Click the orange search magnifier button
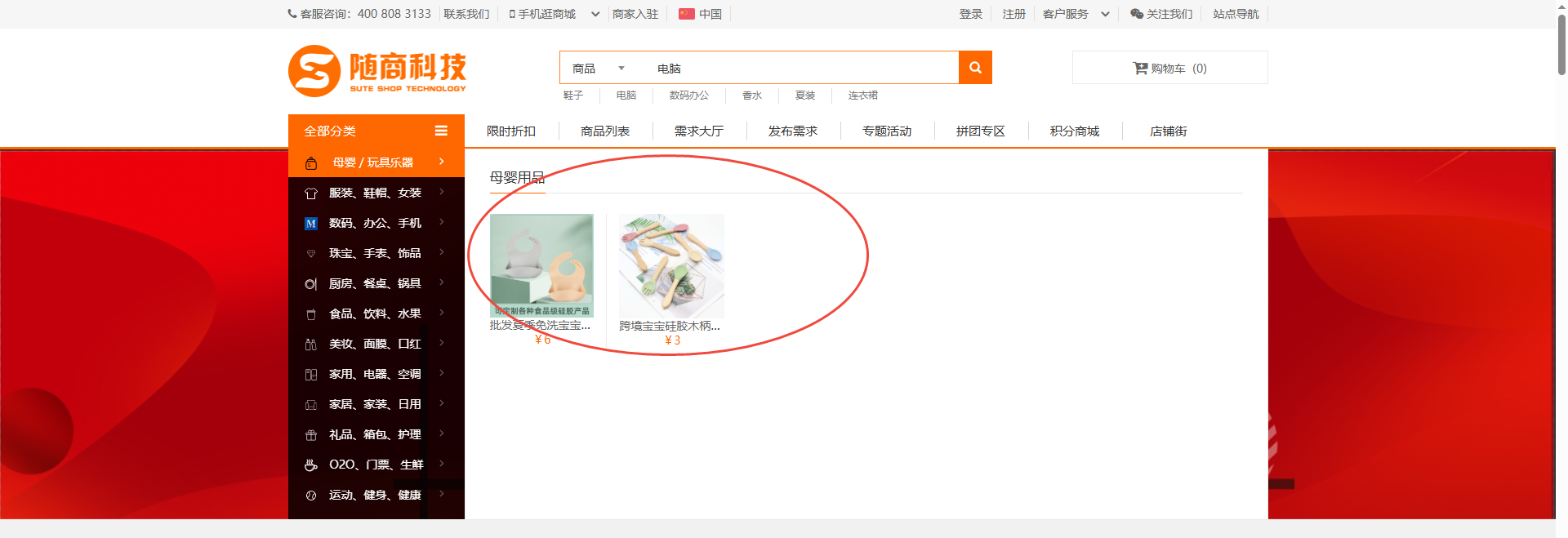This screenshot has height=538, width=1568. (x=975, y=68)
